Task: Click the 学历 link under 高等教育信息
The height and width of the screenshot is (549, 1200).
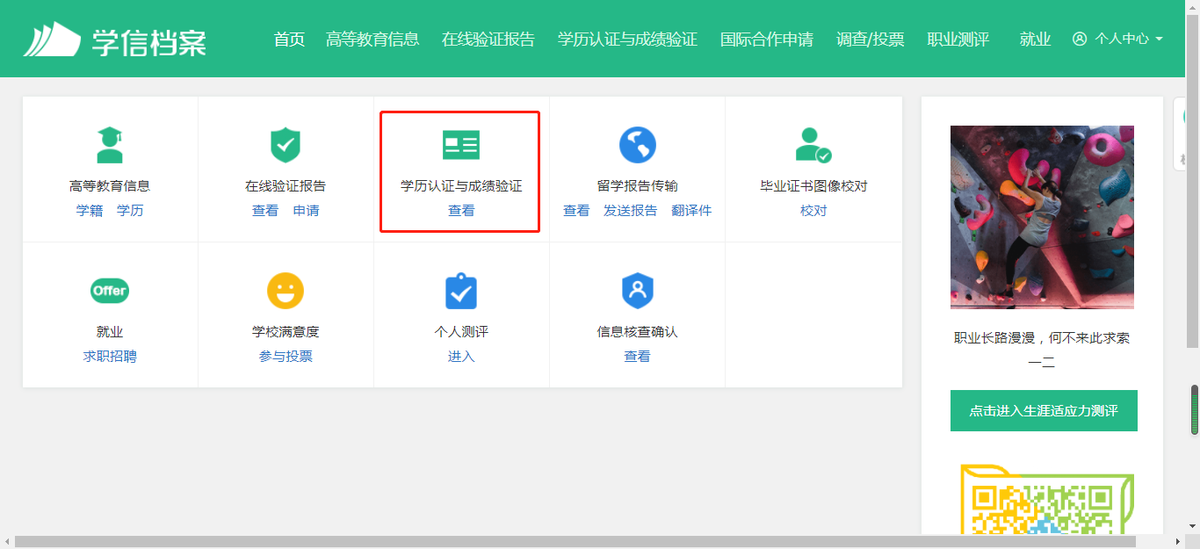Action: click(130, 211)
